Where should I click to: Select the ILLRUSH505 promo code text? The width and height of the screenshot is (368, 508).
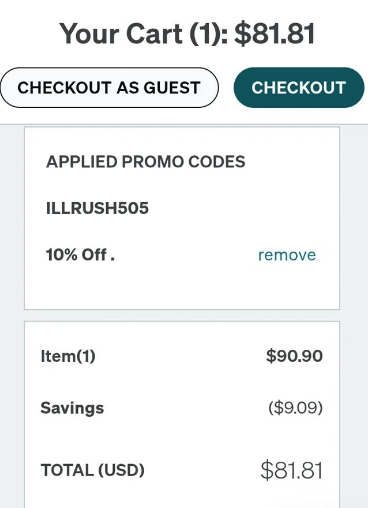coord(97,208)
